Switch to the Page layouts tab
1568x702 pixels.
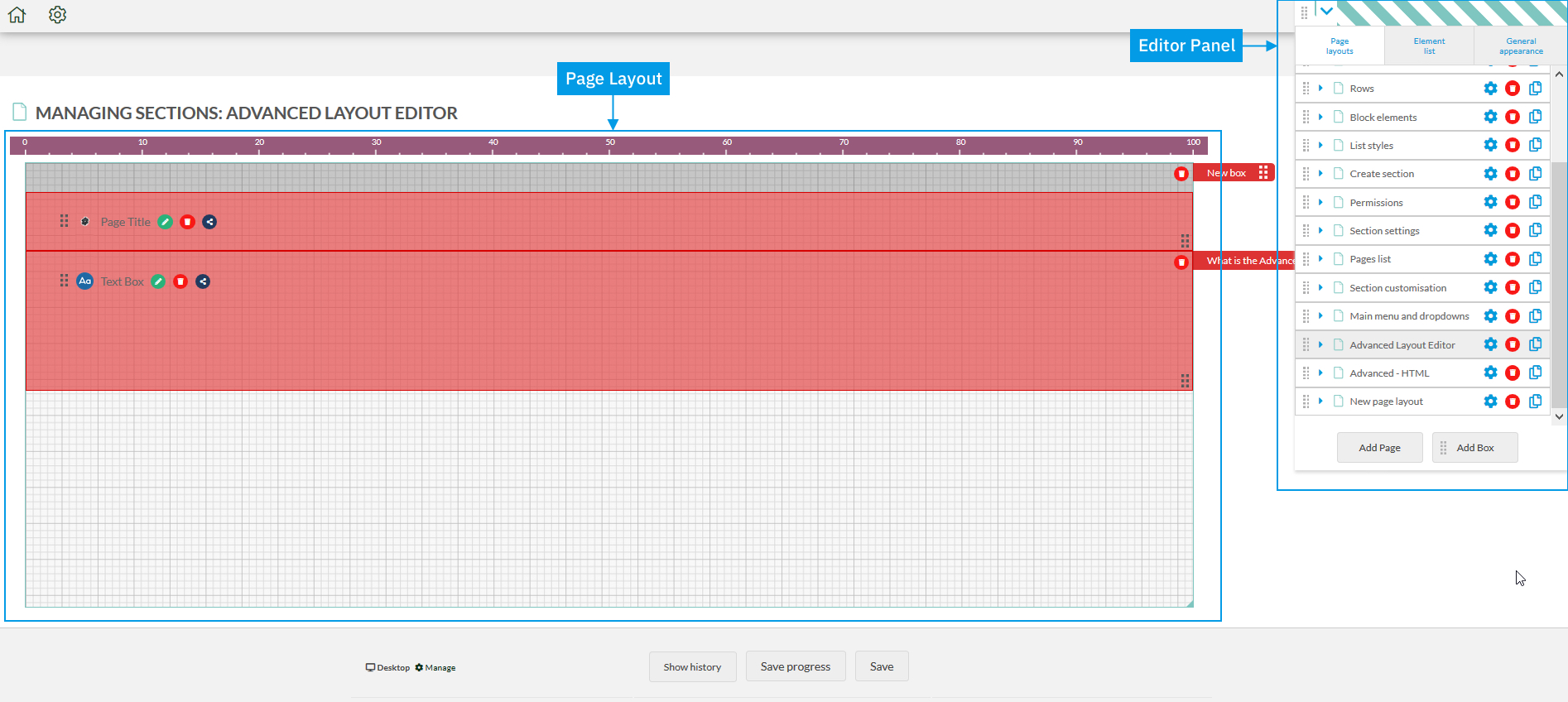tap(1340, 46)
